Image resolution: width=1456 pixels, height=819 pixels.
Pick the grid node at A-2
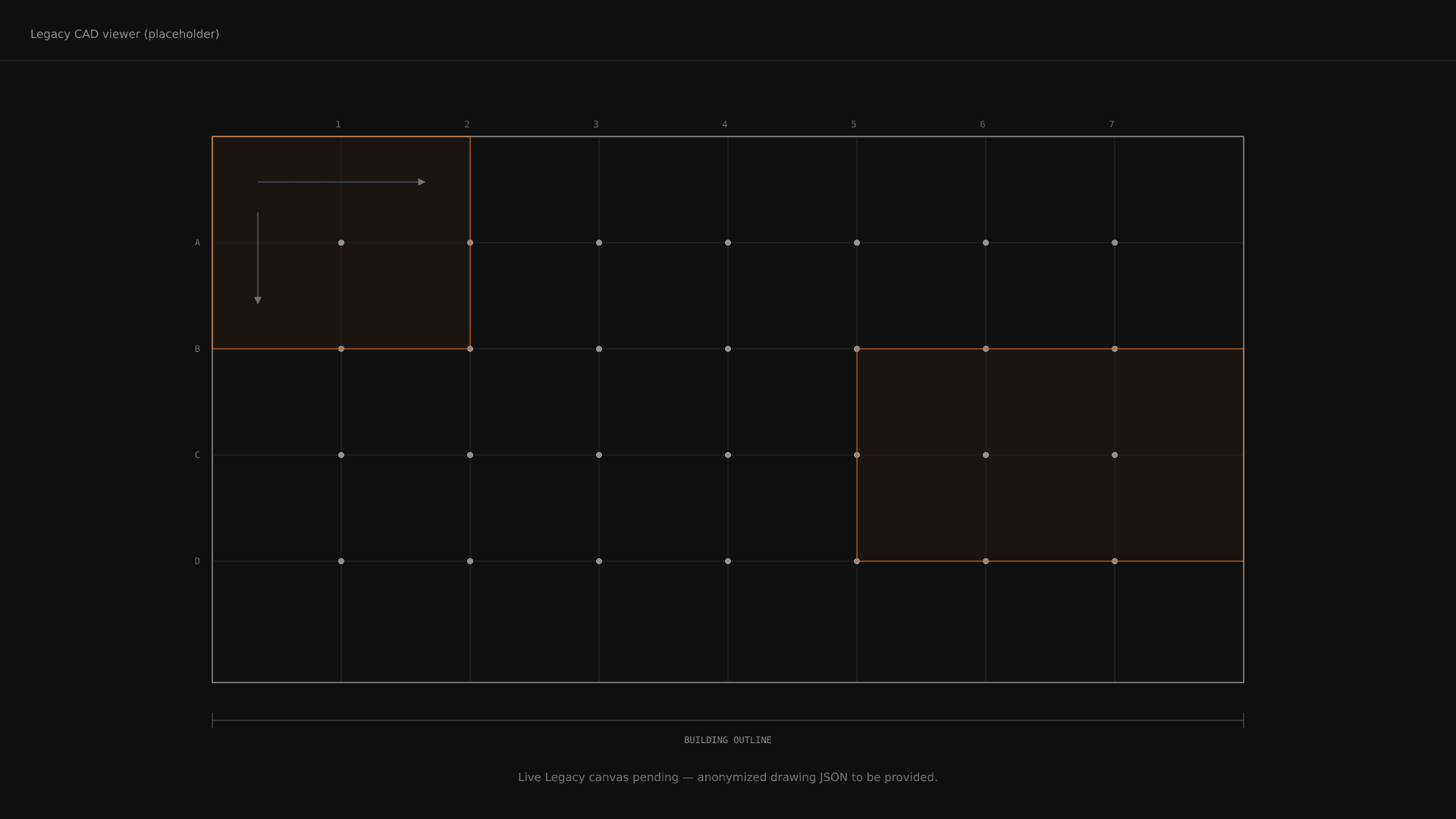(x=470, y=243)
